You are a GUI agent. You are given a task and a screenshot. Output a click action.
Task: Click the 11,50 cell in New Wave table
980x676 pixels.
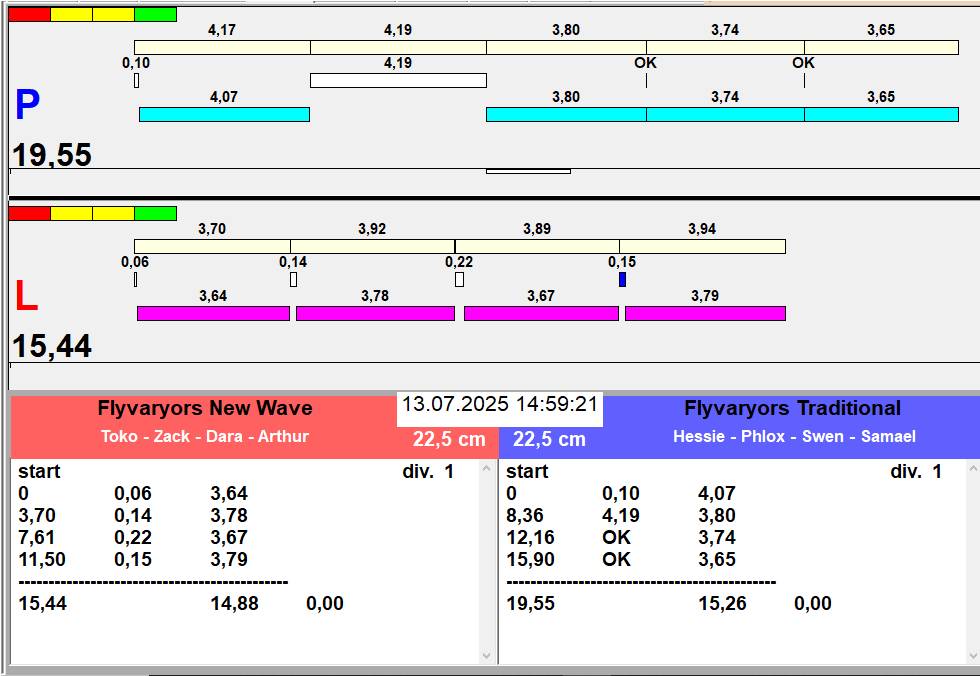42,559
